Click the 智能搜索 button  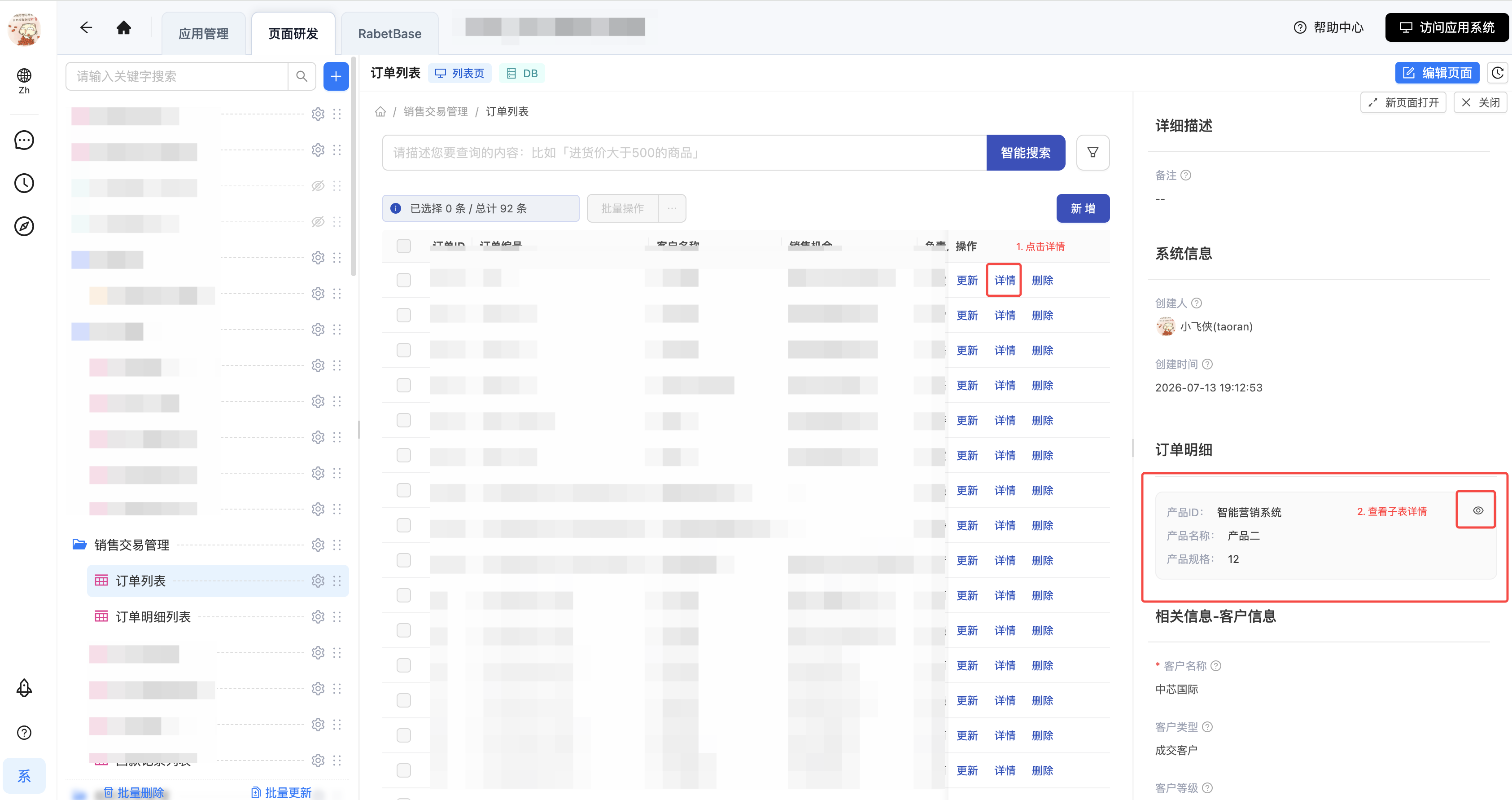tap(1026, 153)
